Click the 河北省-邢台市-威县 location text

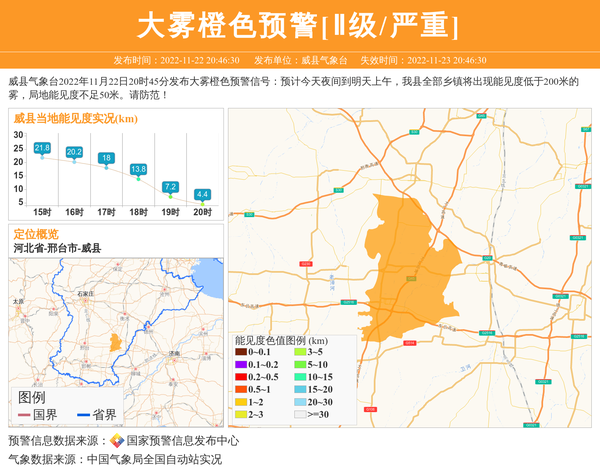click(x=57, y=248)
